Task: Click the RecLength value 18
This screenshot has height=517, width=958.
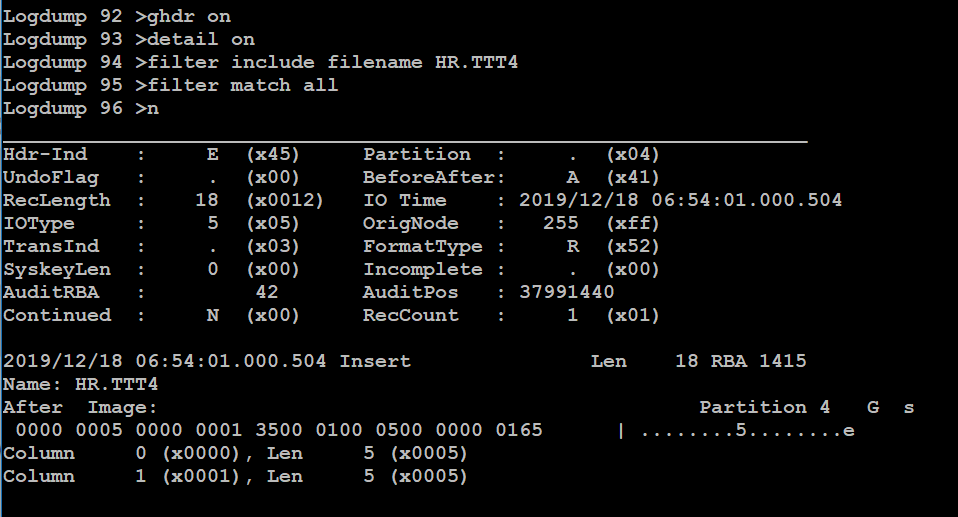Action: tap(207, 200)
